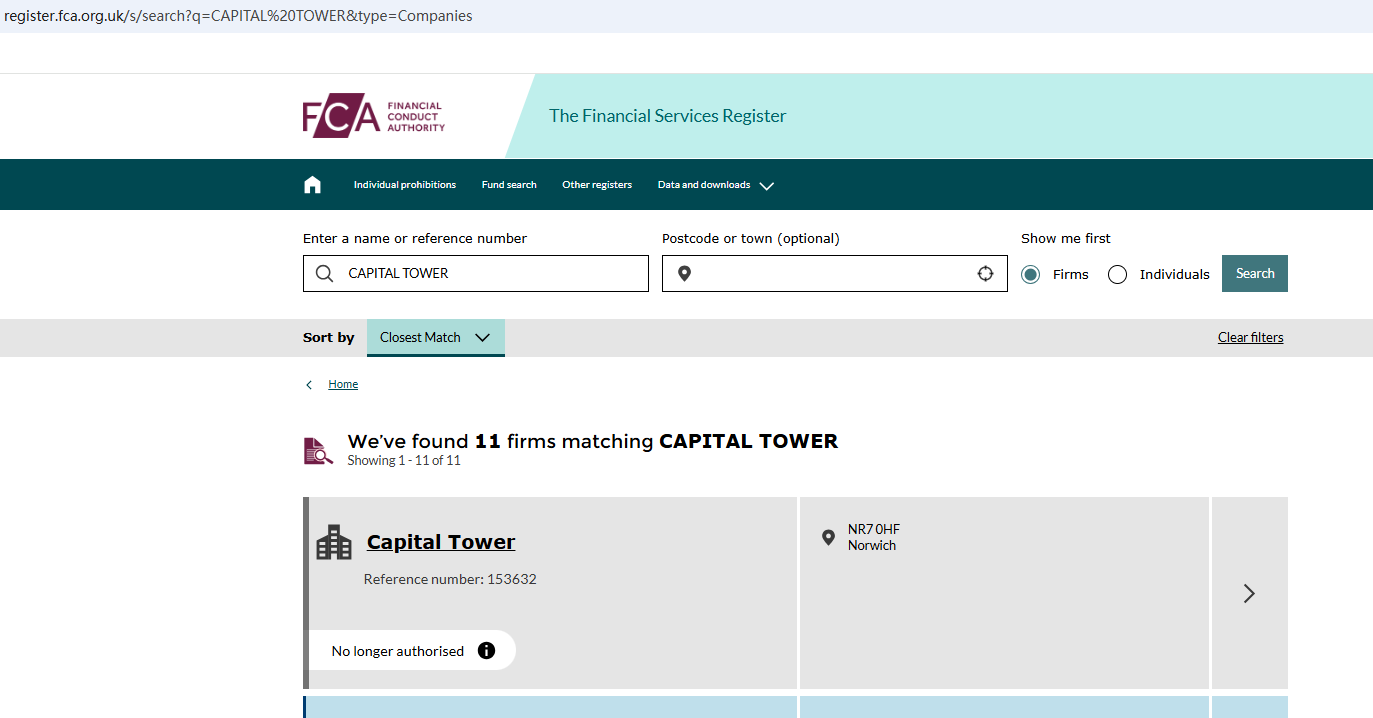The width and height of the screenshot is (1373, 718).
Task: Click the building icon beside Capital Tower
Action: 334,542
